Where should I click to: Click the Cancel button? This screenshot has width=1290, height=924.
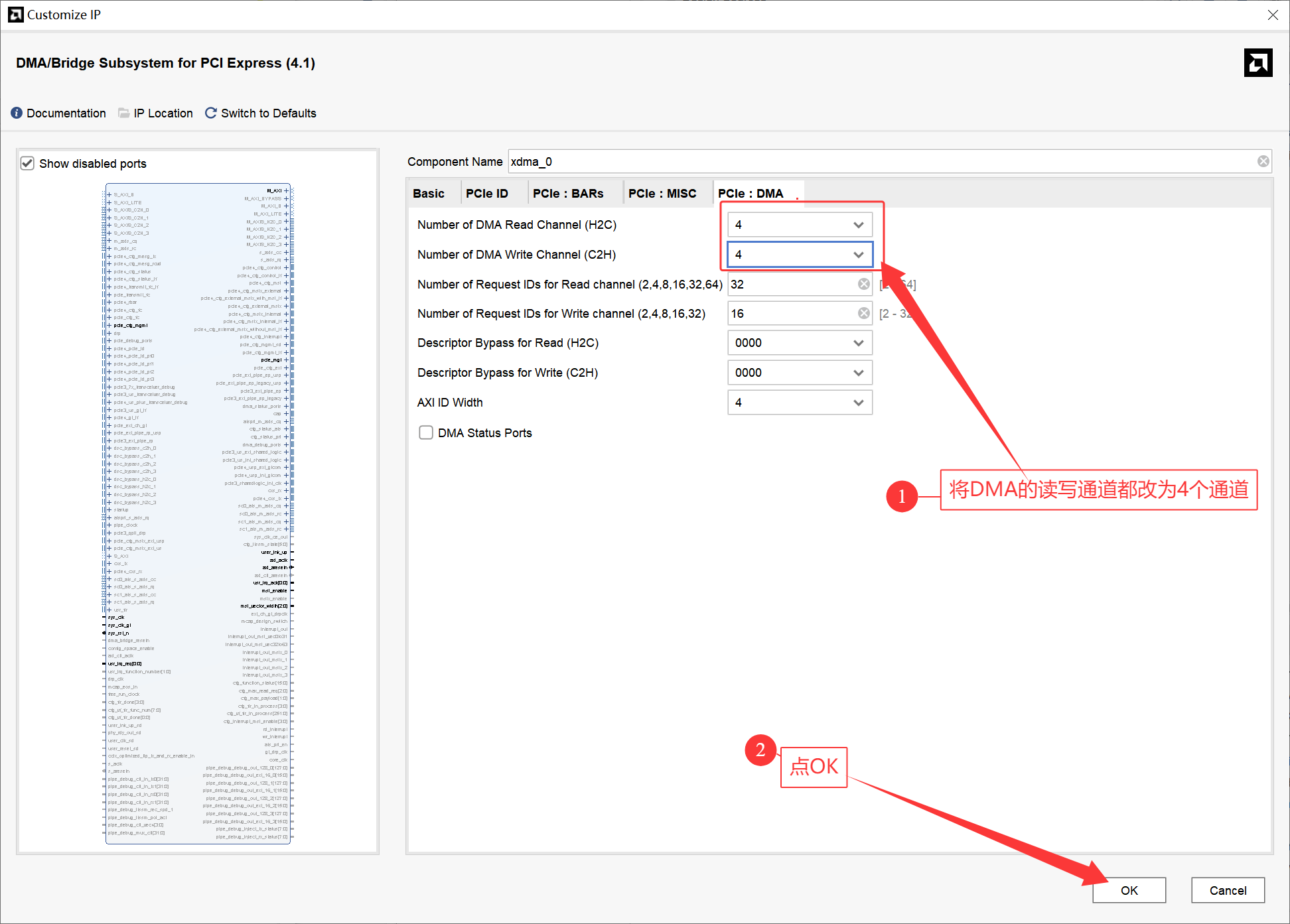[x=1228, y=891]
